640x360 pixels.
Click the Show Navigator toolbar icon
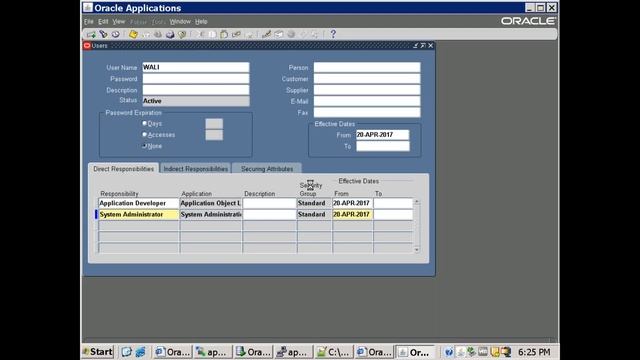click(x=116, y=34)
